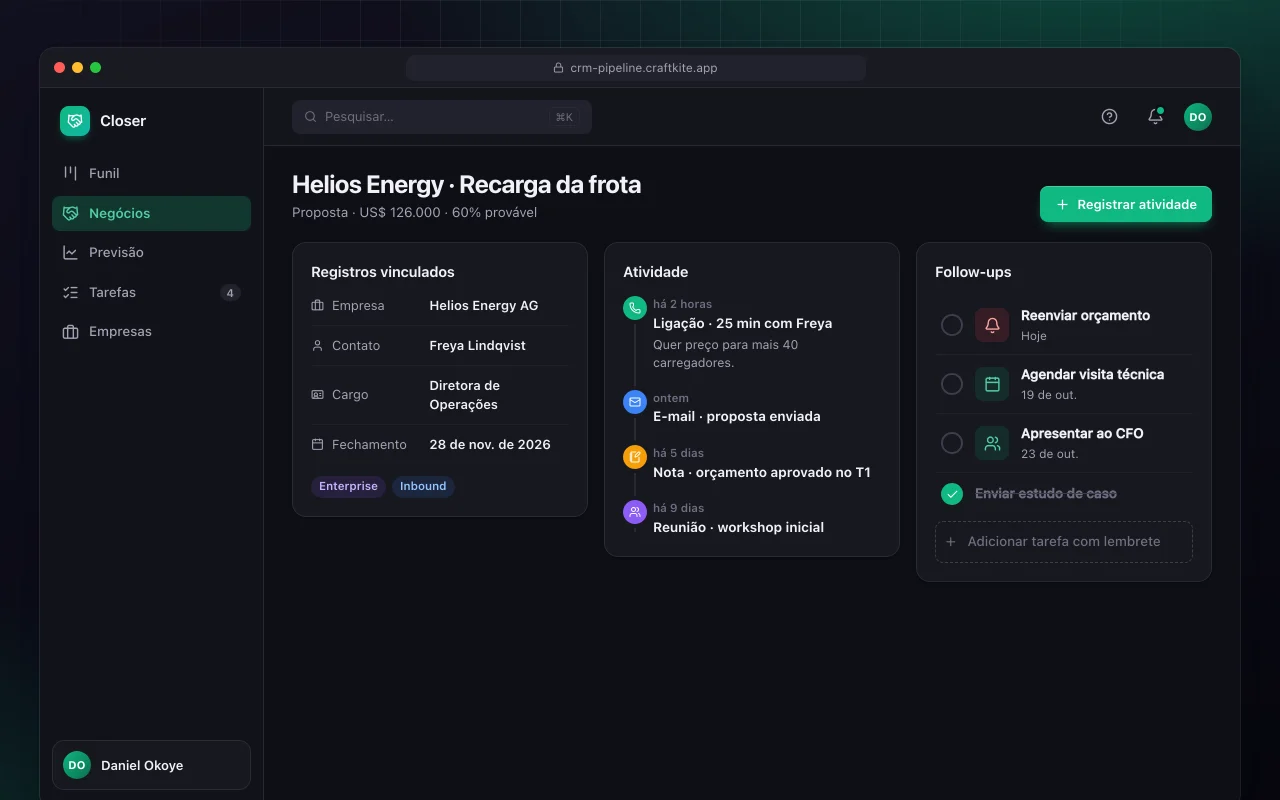Image resolution: width=1280 pixels, height=800 pixels.
Task: Open the notifications bell icon
Action: (x=1155, y=116)
